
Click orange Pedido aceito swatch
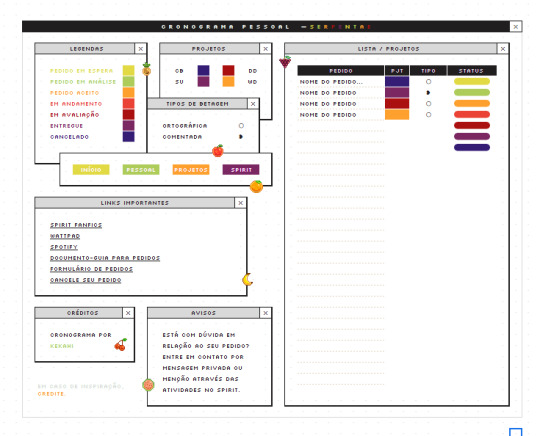[x=128, y=93]
